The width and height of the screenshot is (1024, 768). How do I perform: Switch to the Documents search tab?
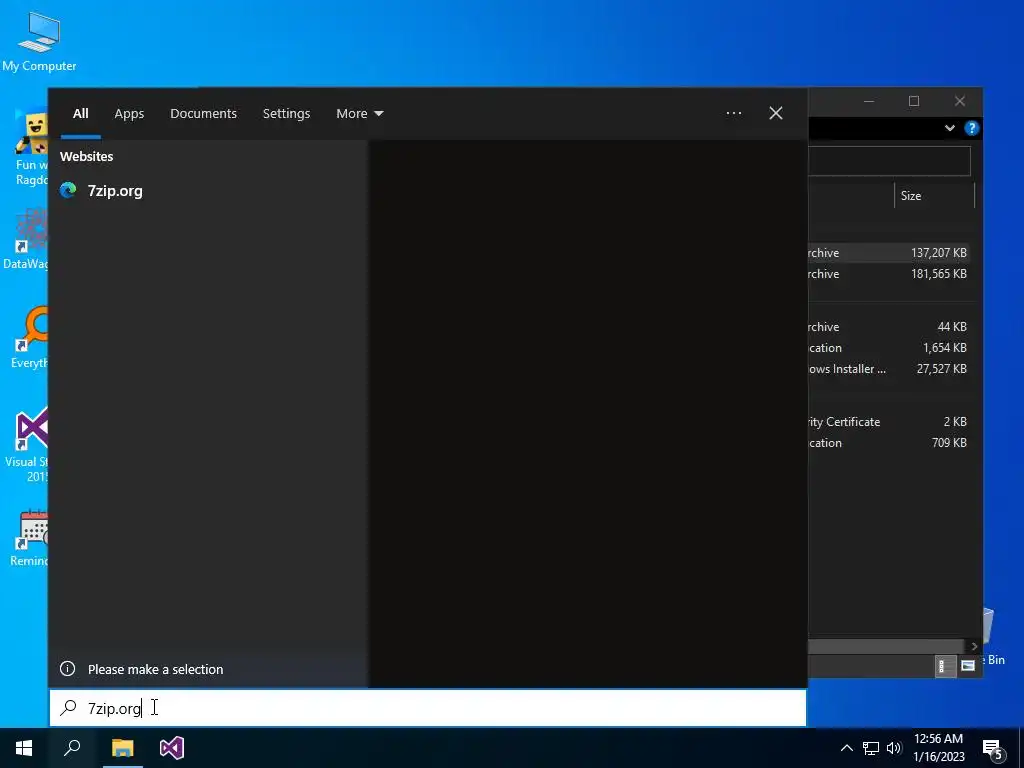[203, 114]
